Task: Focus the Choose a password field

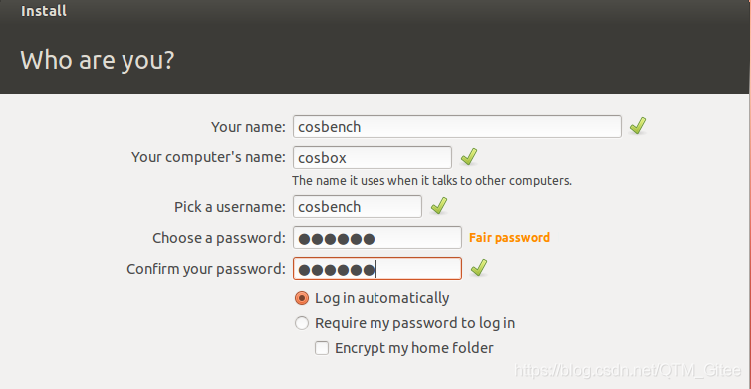Action: point(377,238)
